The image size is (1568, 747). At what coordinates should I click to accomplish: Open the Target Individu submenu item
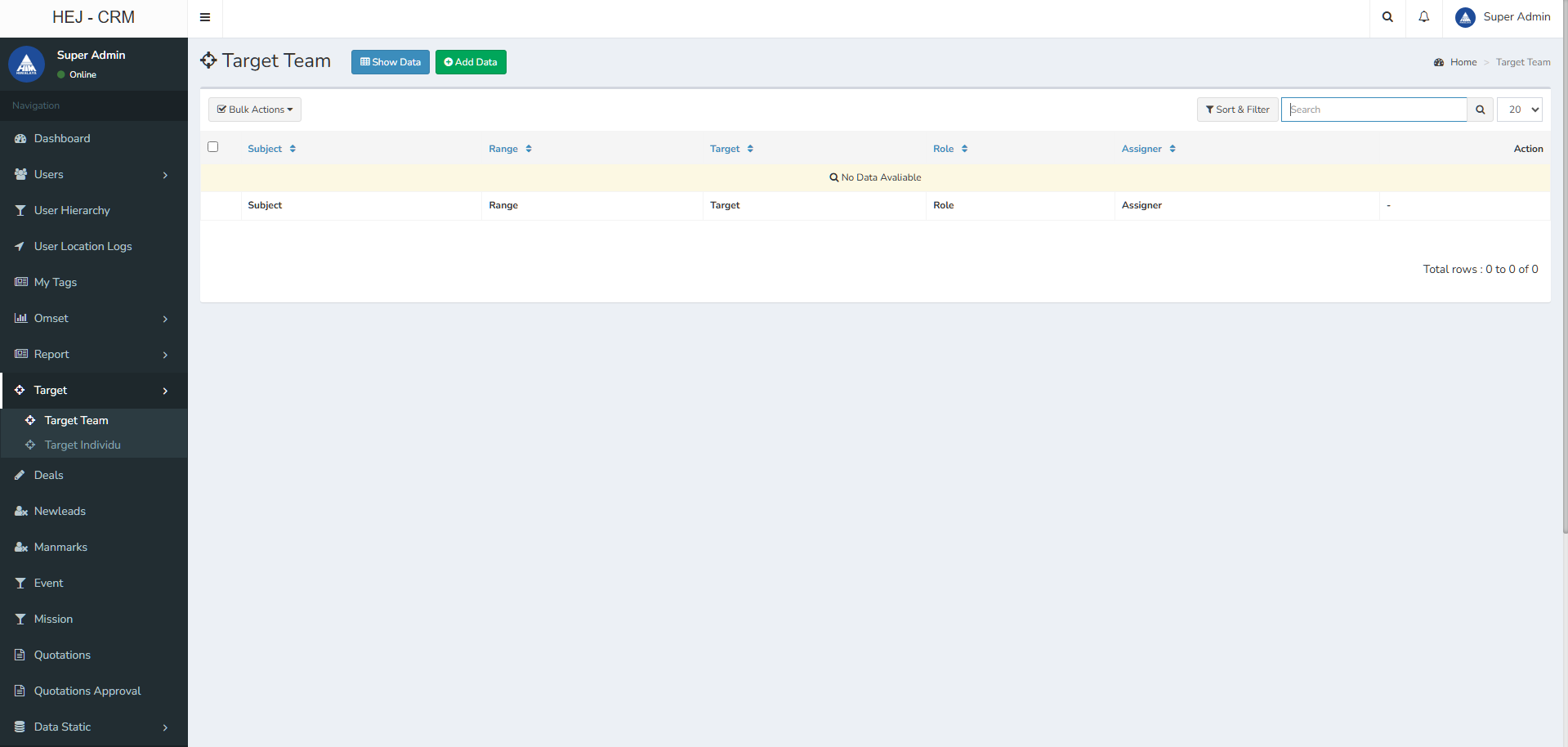pos(94,445)
